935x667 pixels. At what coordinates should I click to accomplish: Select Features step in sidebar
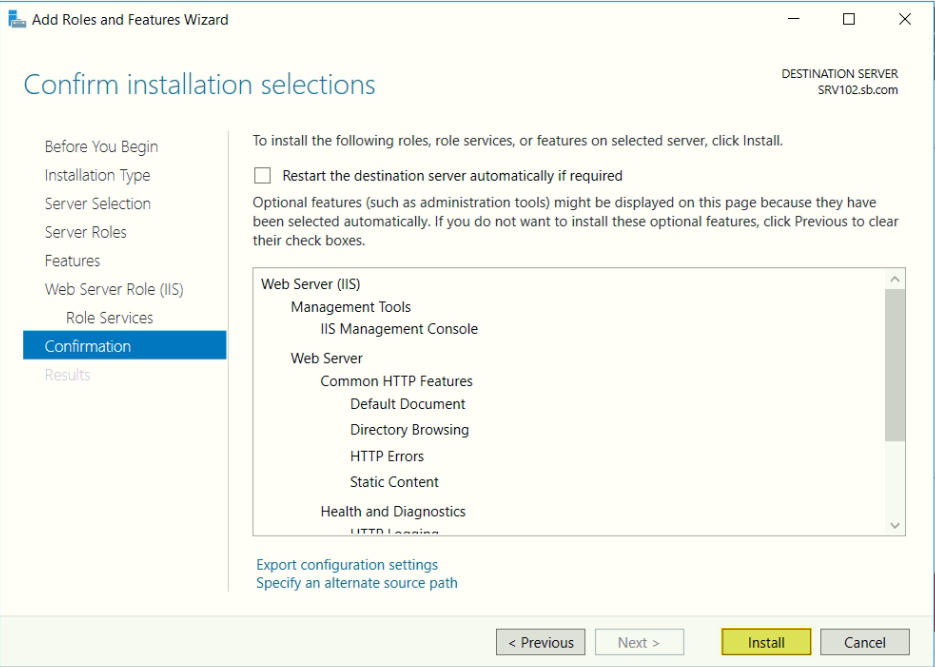click(x=72, y=261)
